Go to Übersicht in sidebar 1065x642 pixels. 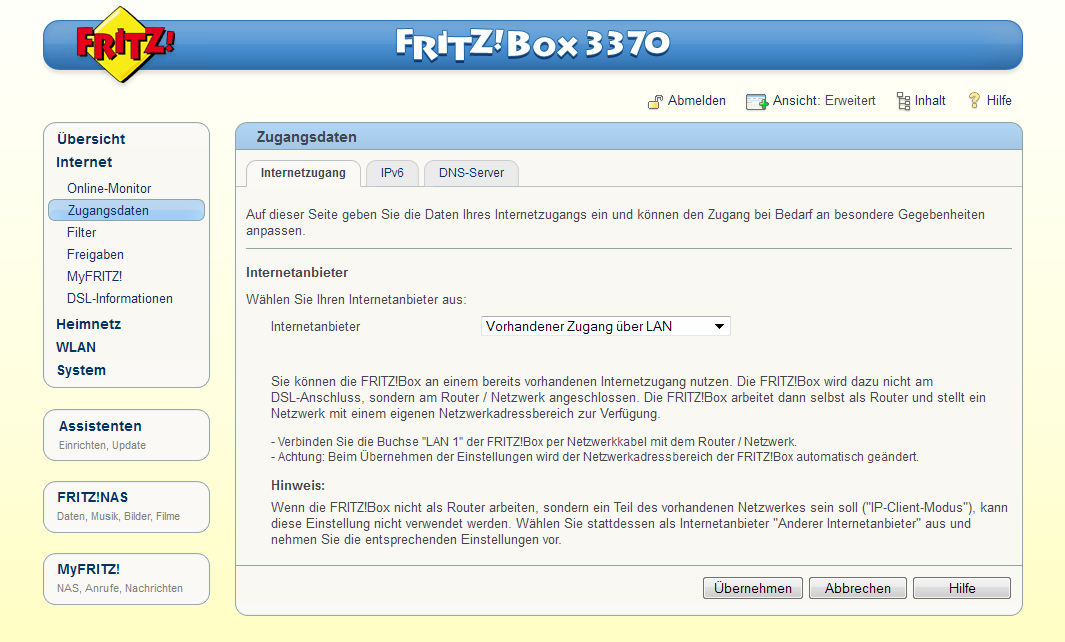click(91, 139)
